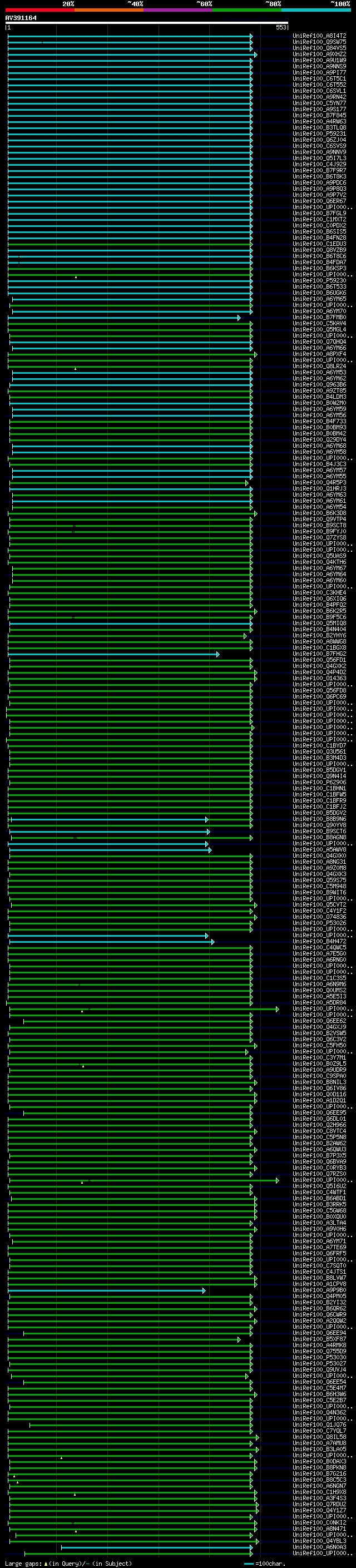Click the red 20% identity color bar
356x1568 pixels.
39,10
